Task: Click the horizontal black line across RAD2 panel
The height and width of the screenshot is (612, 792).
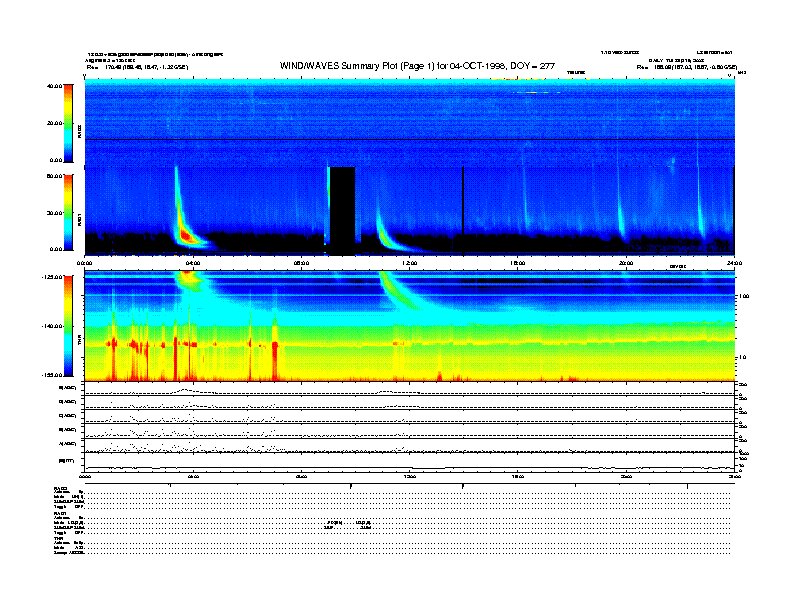Action: 410,139
